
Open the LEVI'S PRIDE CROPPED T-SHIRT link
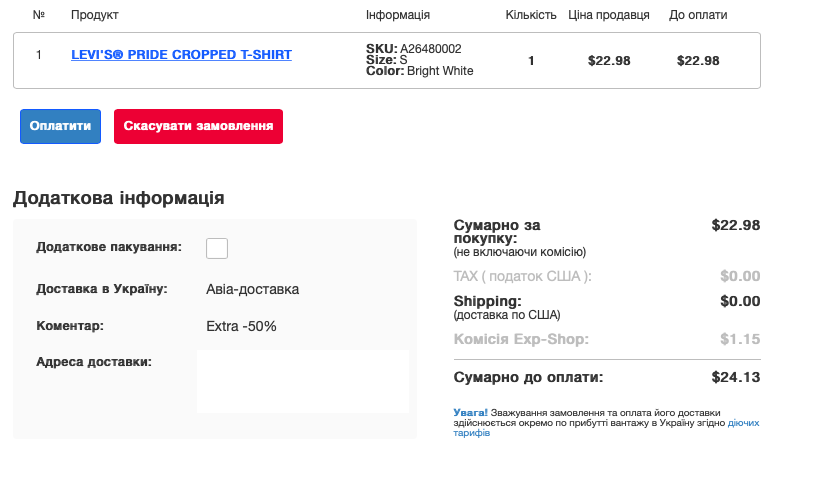182,55
